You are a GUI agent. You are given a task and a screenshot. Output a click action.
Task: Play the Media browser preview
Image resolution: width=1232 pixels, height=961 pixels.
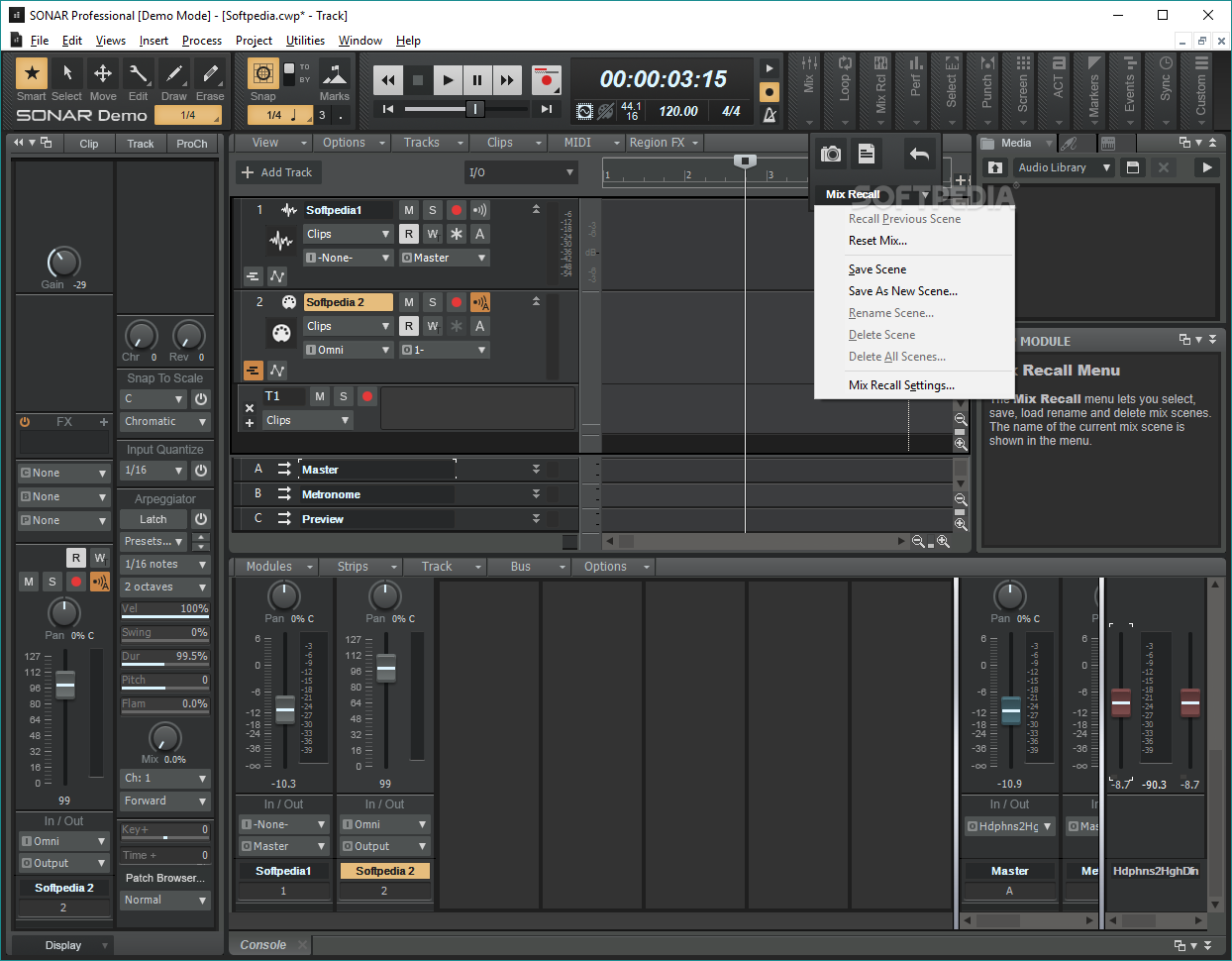[1206, 167]
